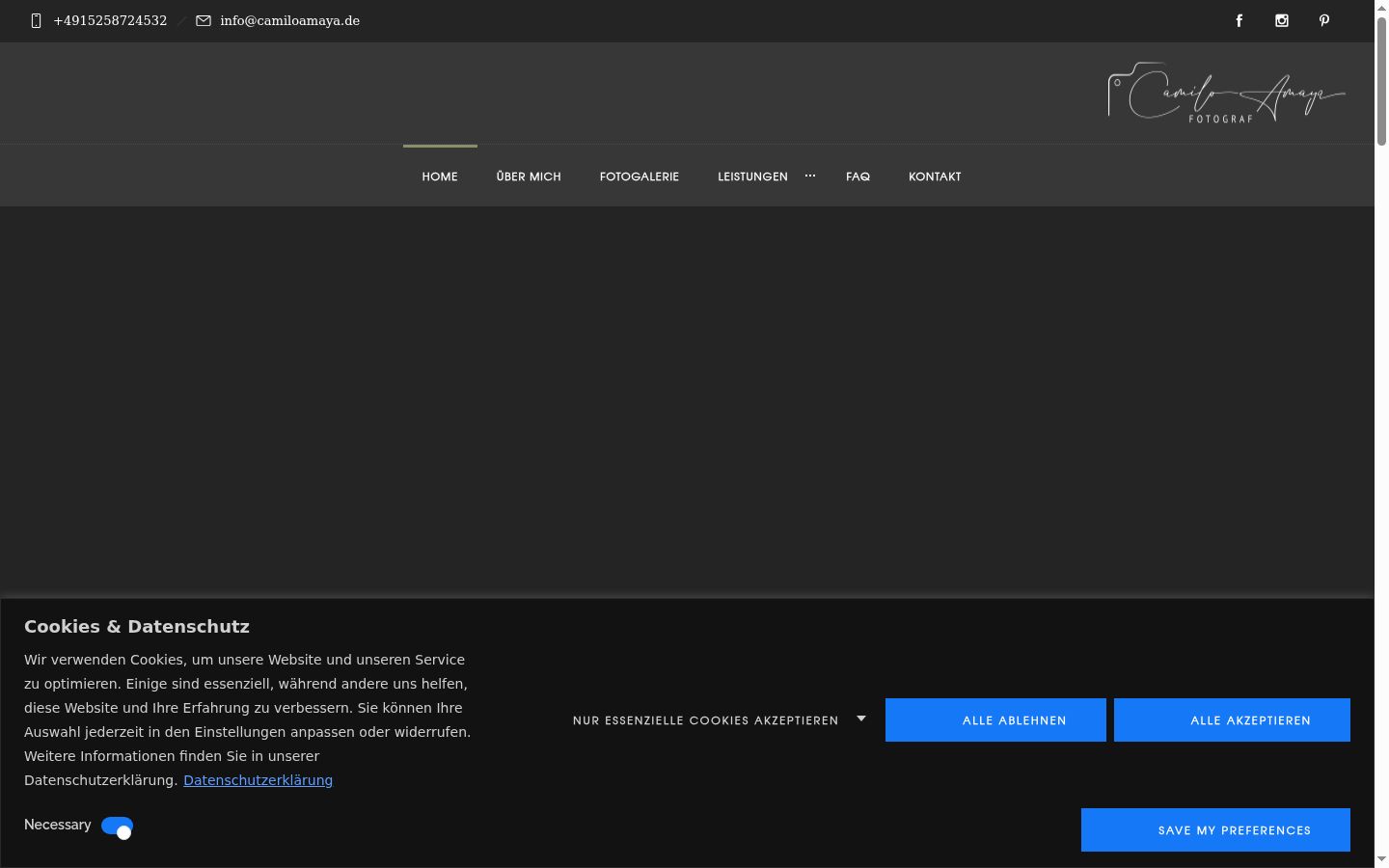Click Save My Preferences button
Image resolution: width=1389 pixels, height=868 pixels.
click(x=1215, y=830)
